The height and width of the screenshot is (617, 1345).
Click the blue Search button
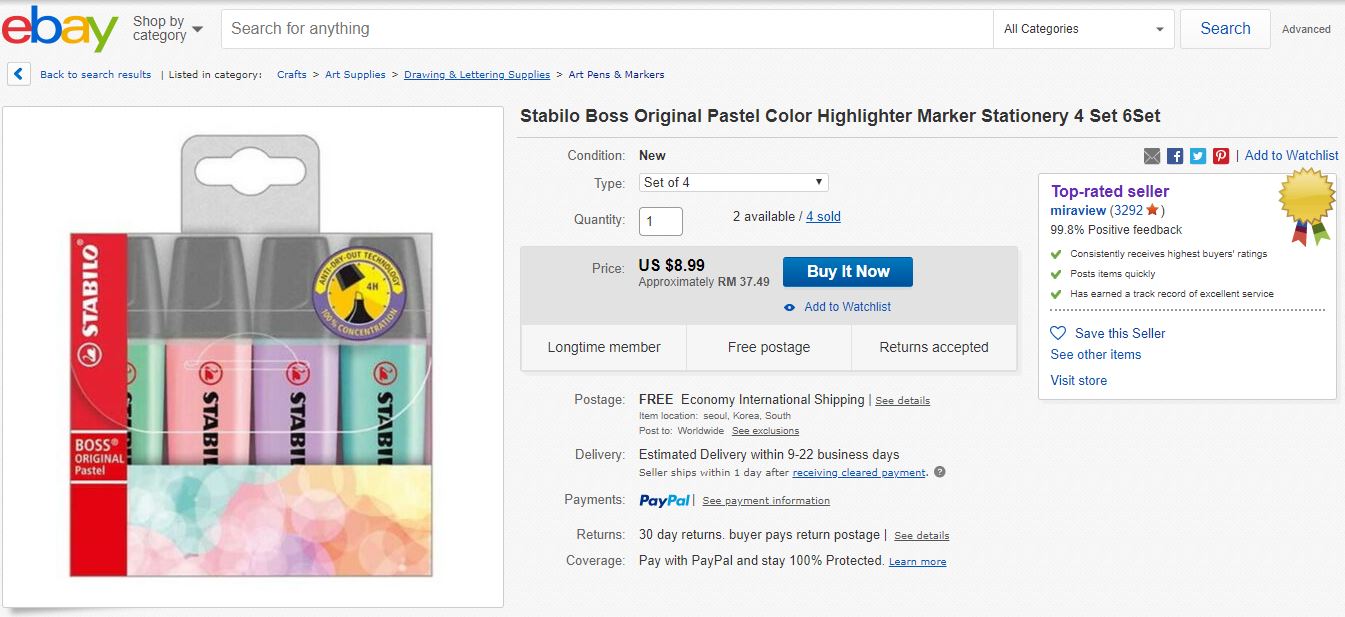1225,29
